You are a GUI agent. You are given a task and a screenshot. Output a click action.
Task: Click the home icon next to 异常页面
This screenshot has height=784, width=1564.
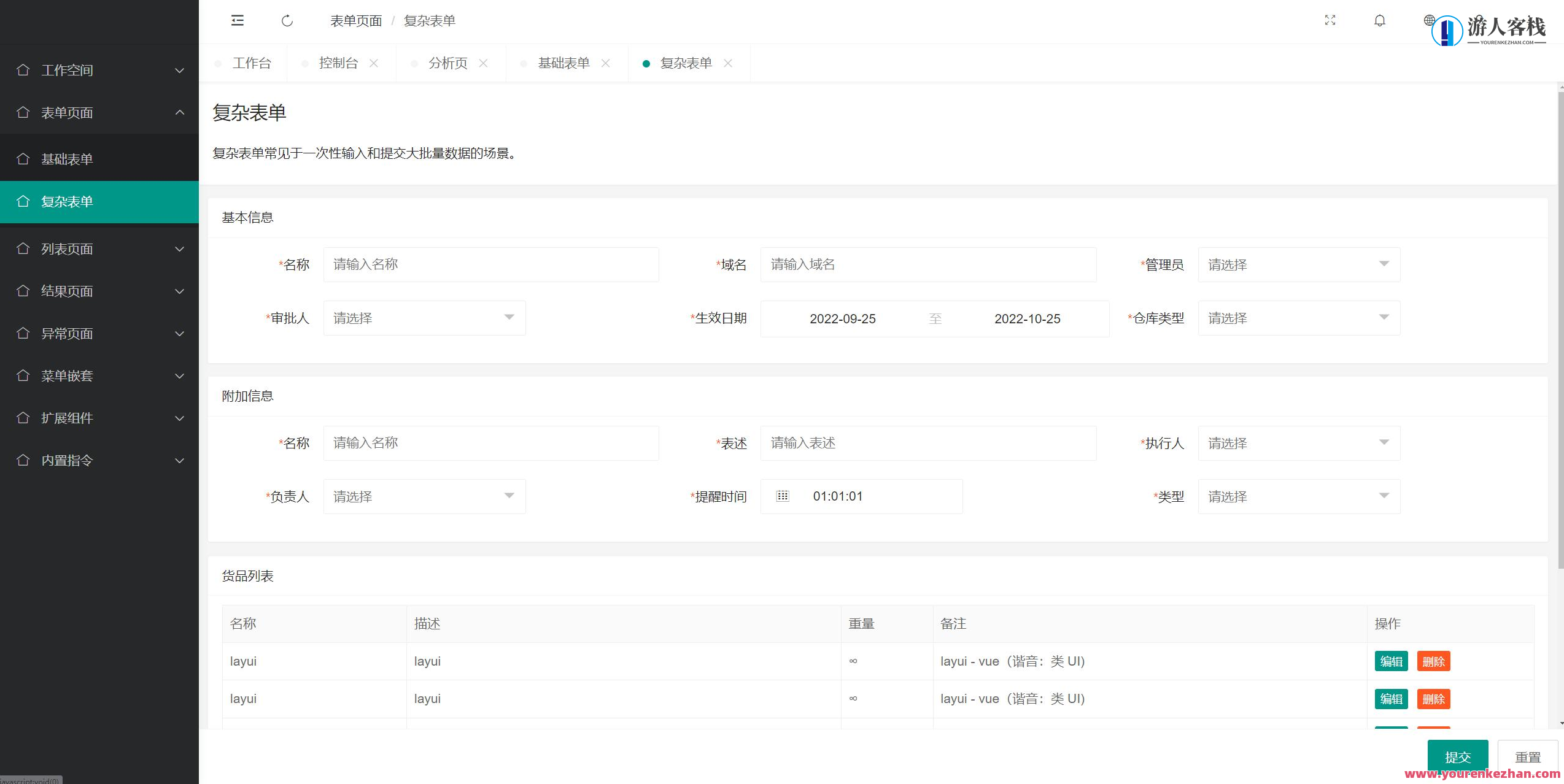(24, 334)
